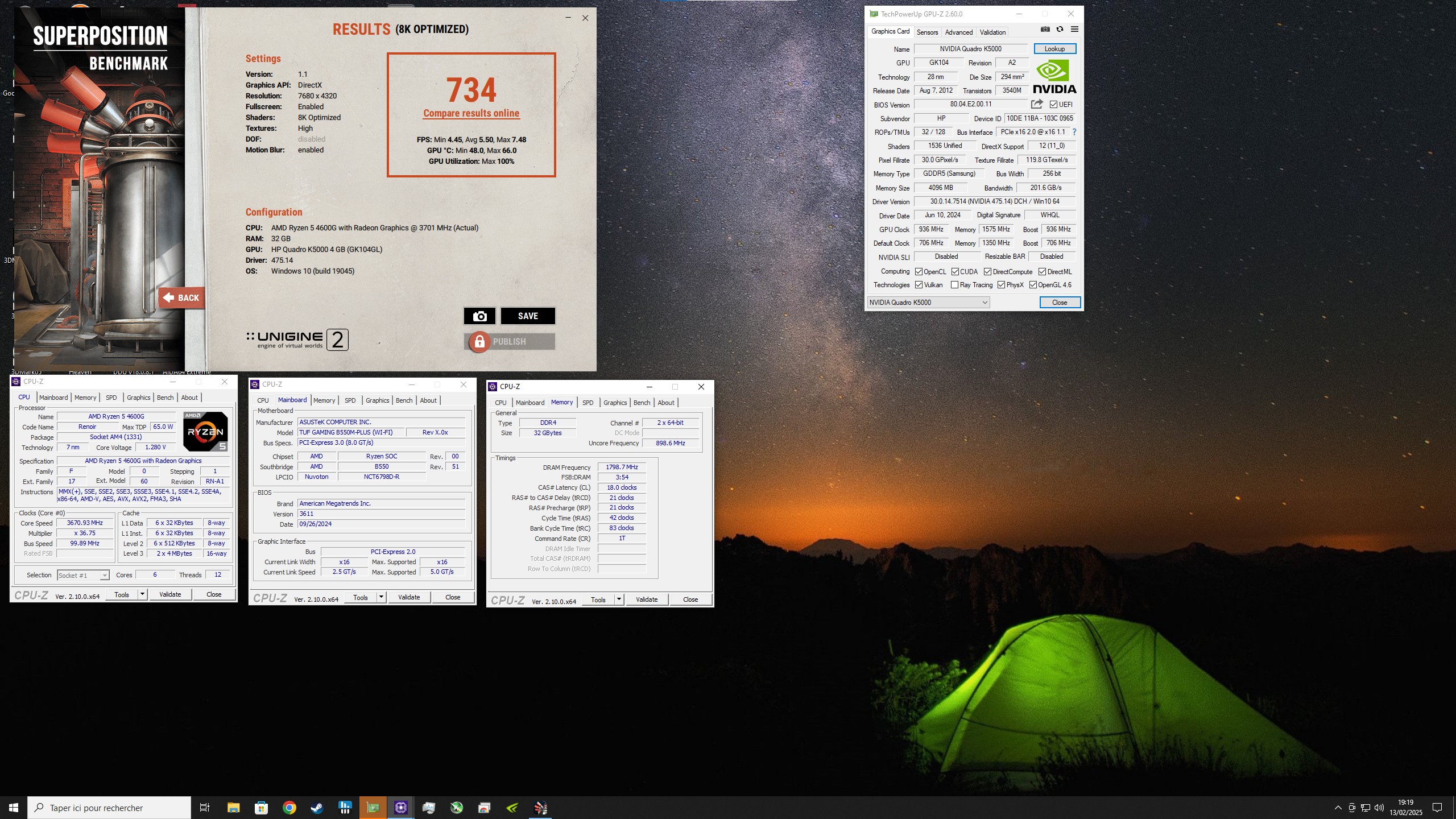Click the NVIDIA logo in GPU-Z
The image size is (1456, 819).
pos(1054,77)
